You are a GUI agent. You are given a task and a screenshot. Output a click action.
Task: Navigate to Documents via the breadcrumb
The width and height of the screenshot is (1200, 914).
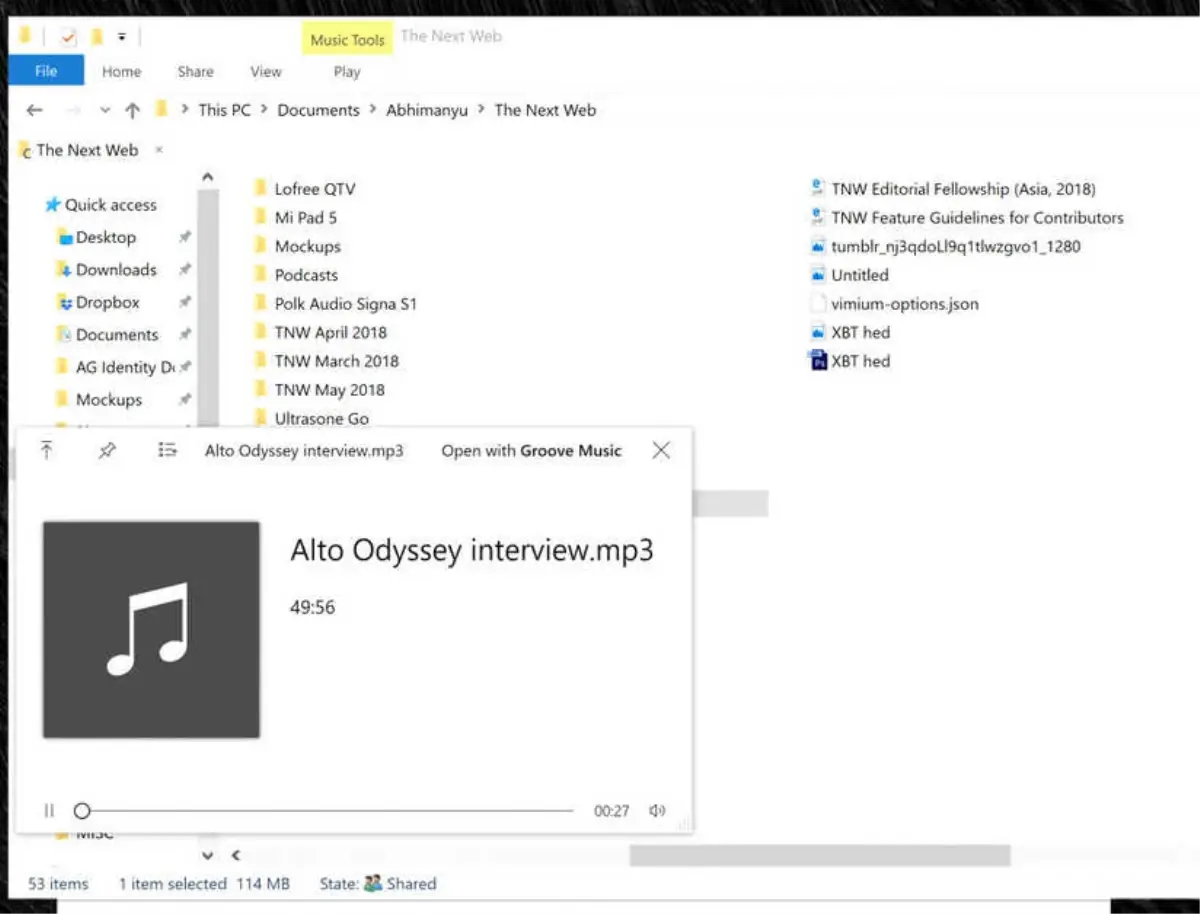(x=318, y=110)
